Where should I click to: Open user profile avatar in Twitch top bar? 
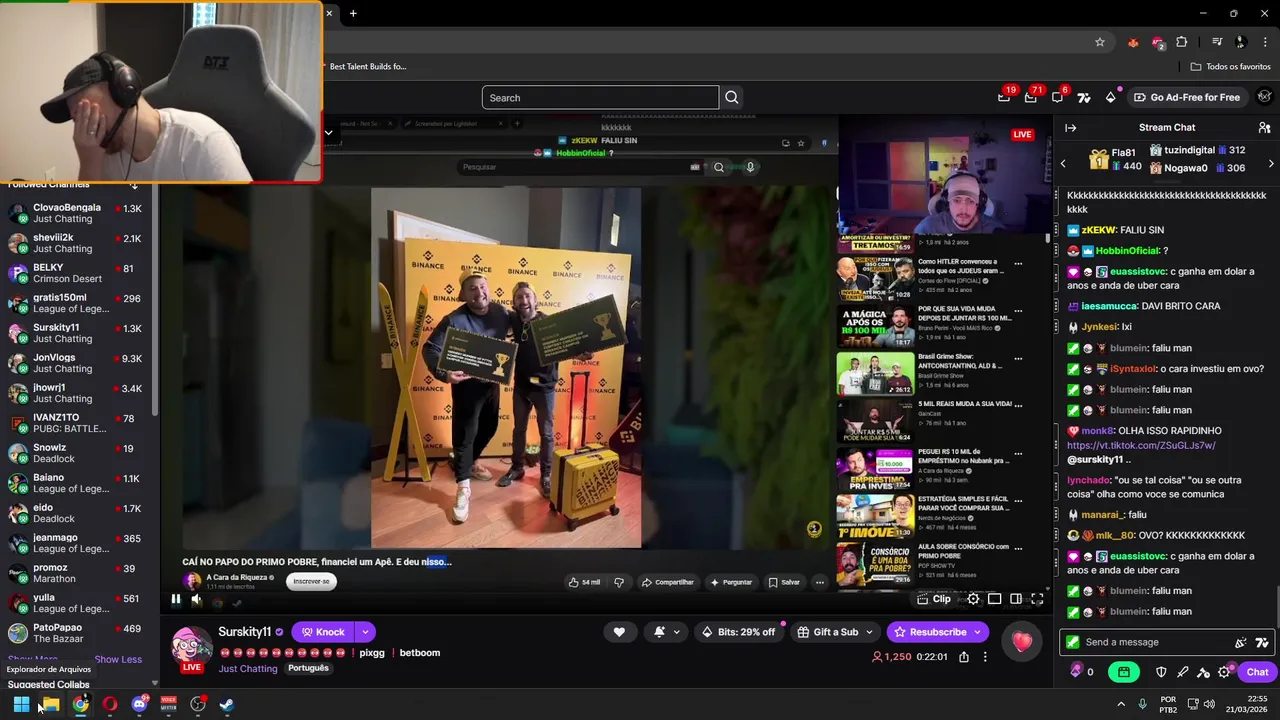(1264, 97)
